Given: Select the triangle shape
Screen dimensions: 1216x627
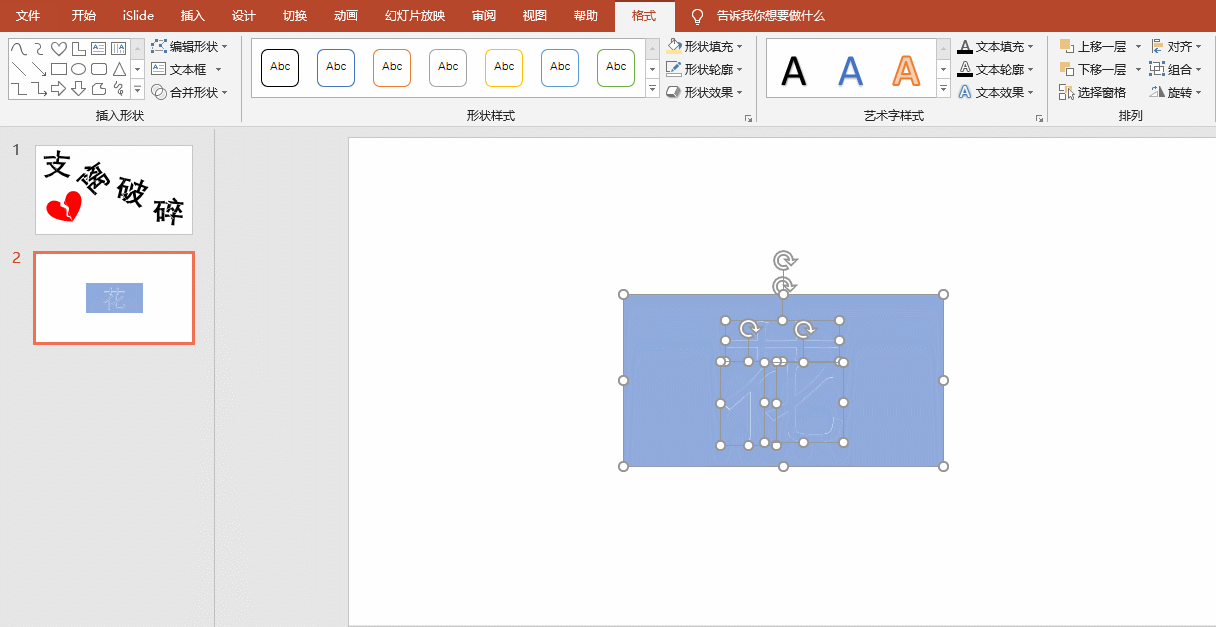Looking at the screenshot, I should [119, 69].
